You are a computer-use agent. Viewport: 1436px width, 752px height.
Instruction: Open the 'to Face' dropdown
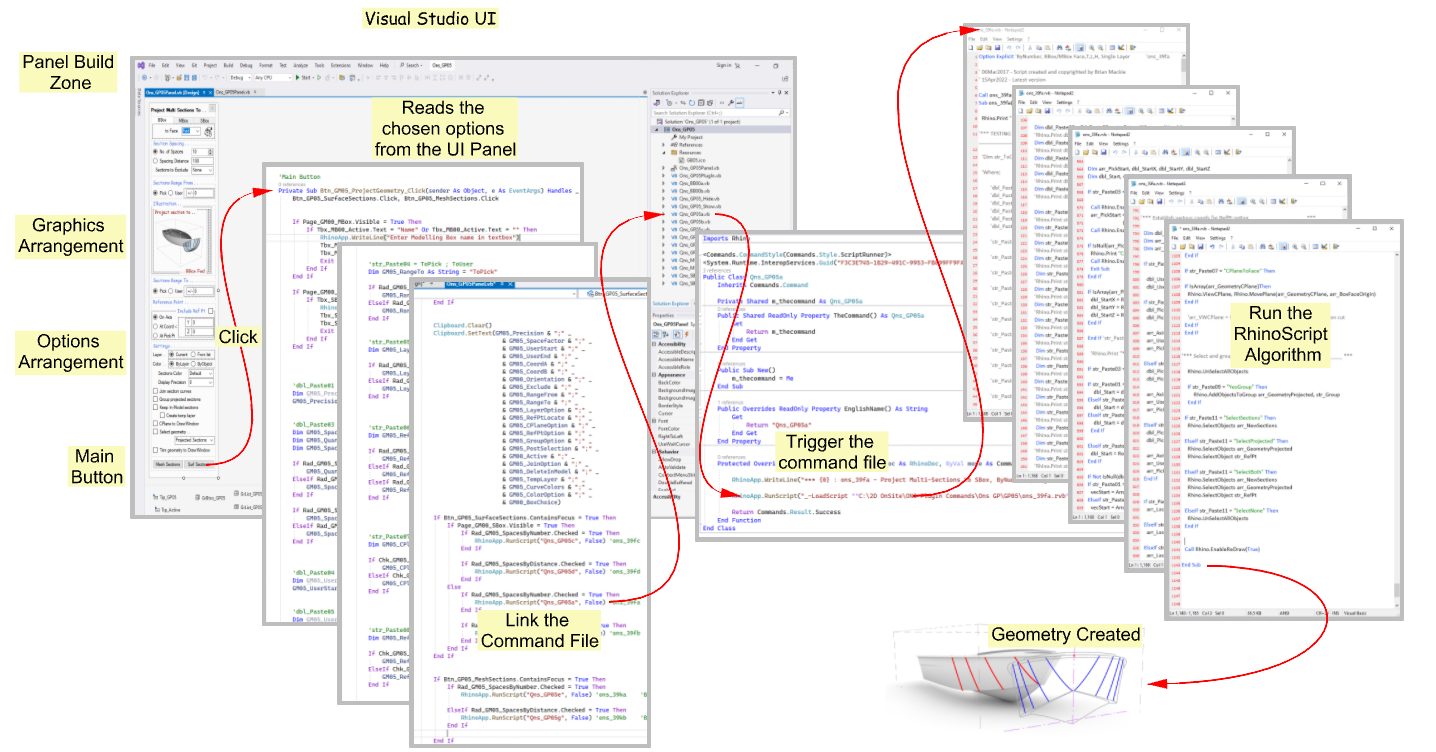coord(191,131)
